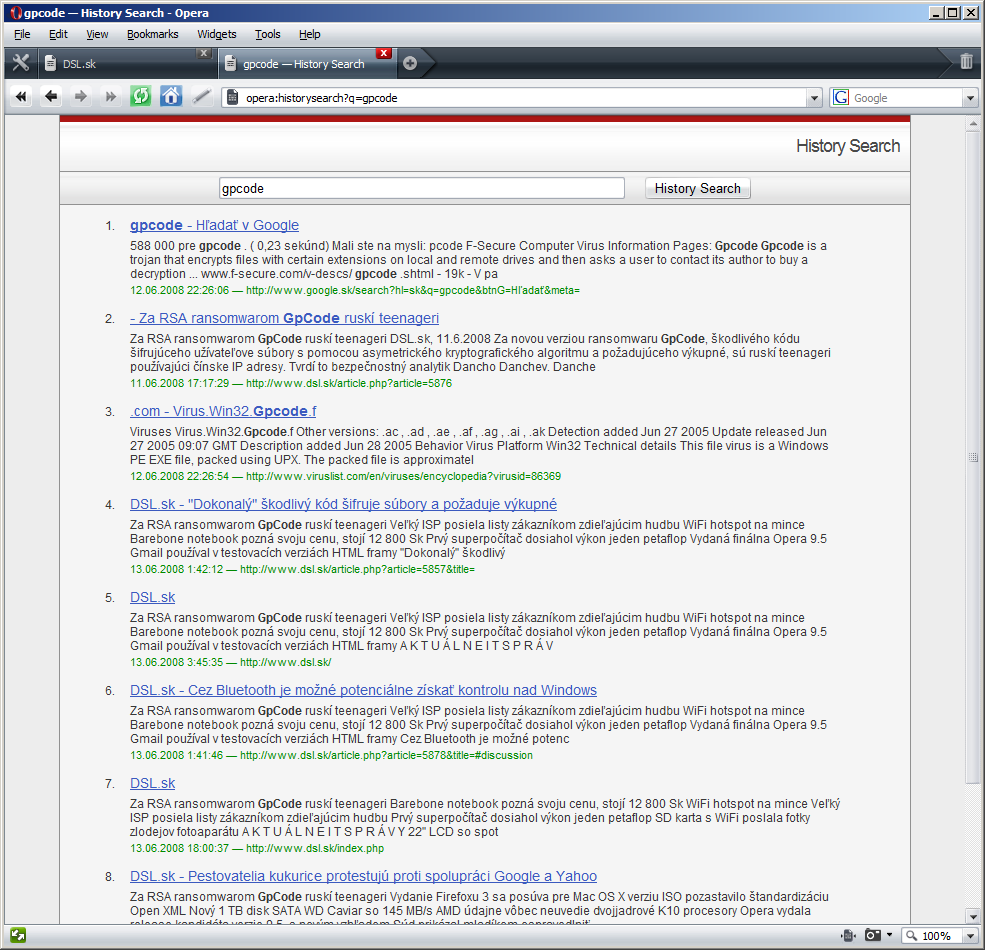Viewport: 985px width, 950px height.
Task: Open the camera options dropdown arrow
Action: (x=890, y=936)
